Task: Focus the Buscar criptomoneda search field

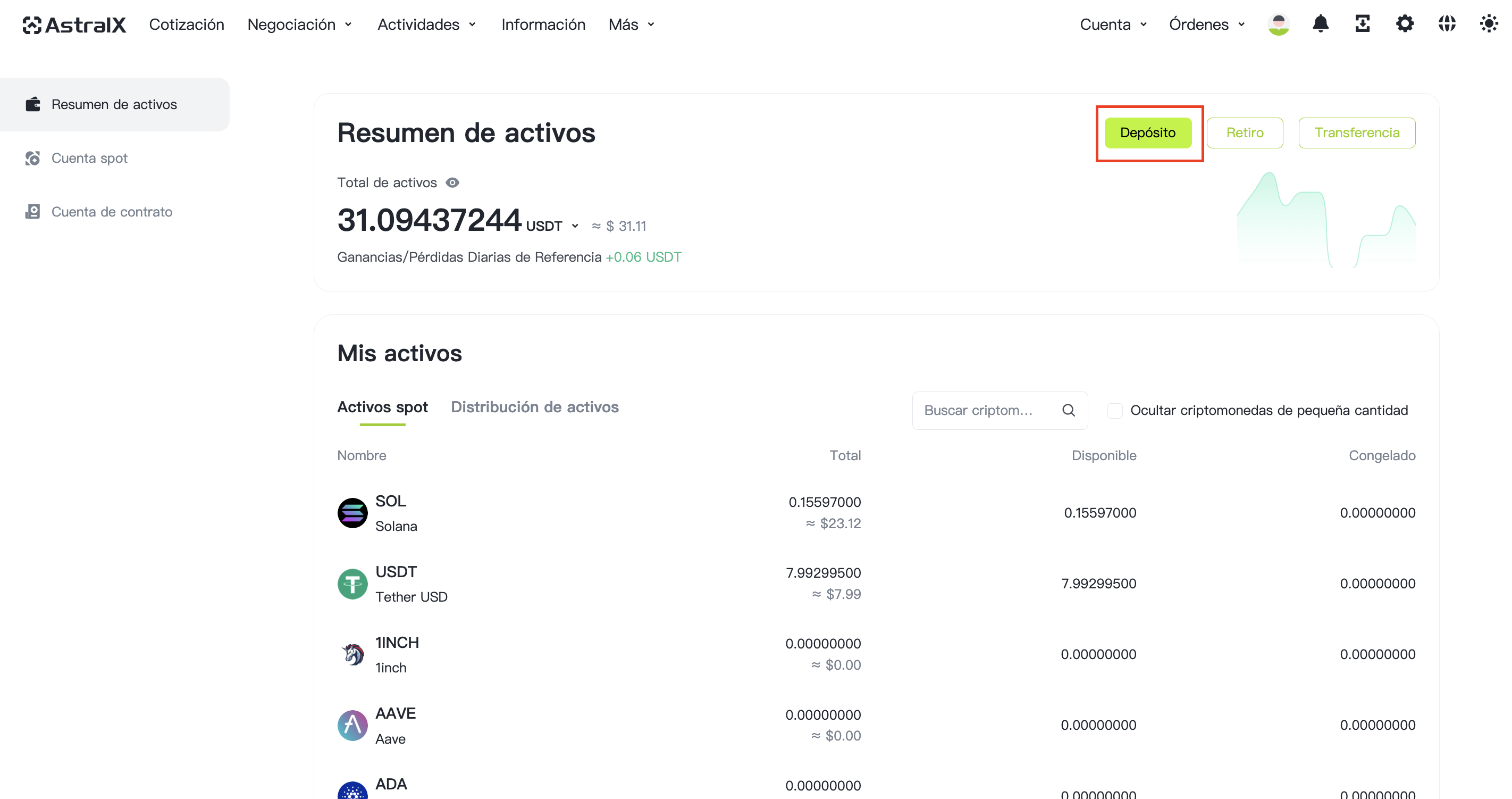Action: [x=999, y=410]
